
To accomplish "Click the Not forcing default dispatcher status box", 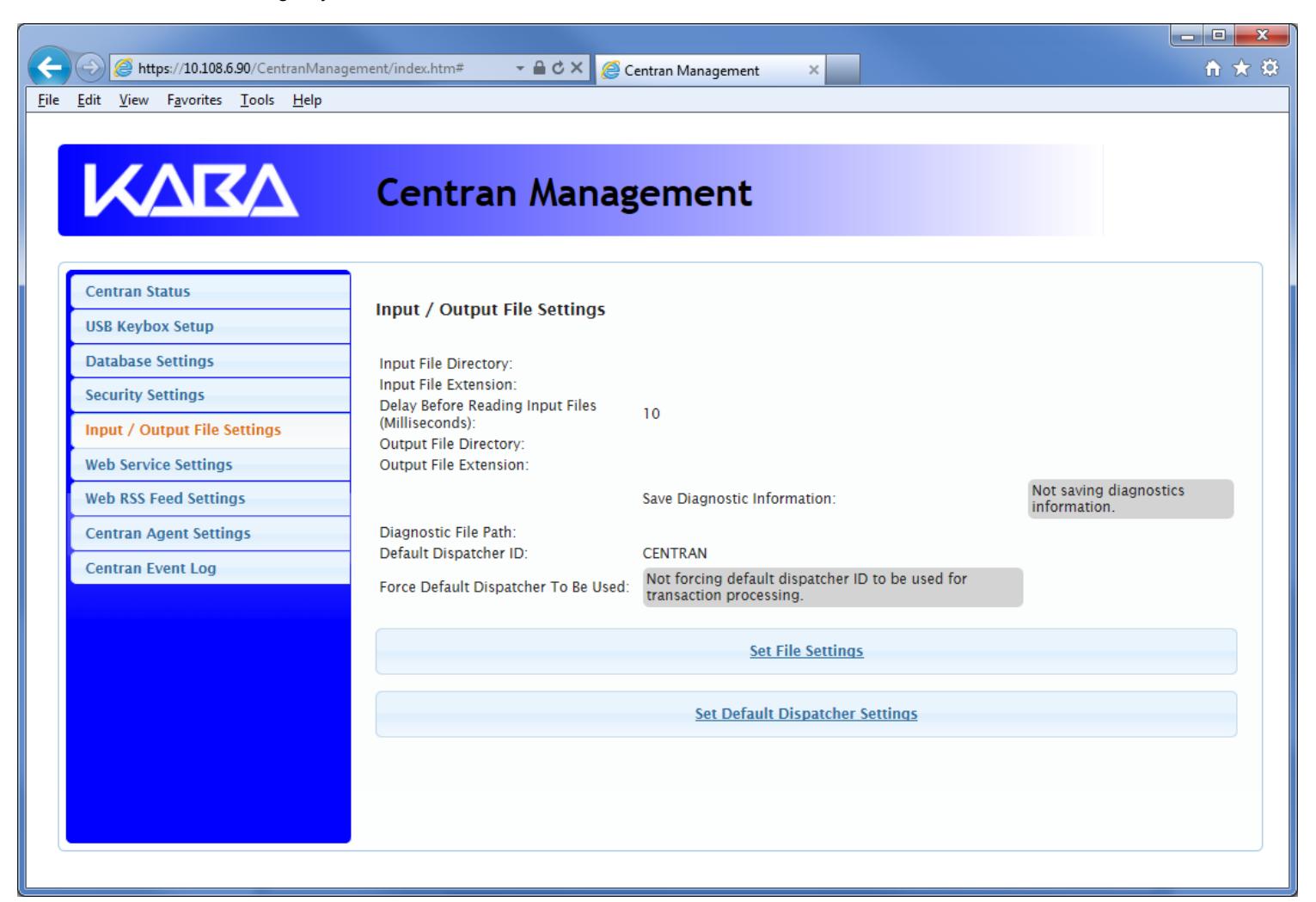I will 833,587.
